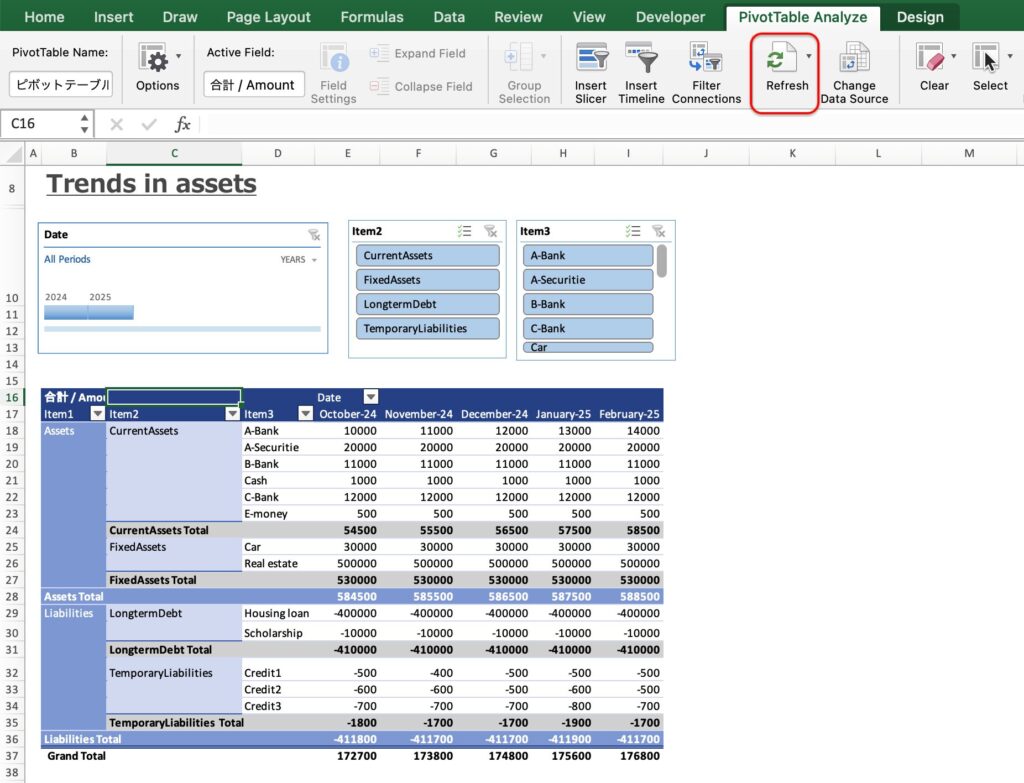Viewport: 1024px width, 783px height.
Task: Click the PivotTable Name input field
Action: click(61, 85)
